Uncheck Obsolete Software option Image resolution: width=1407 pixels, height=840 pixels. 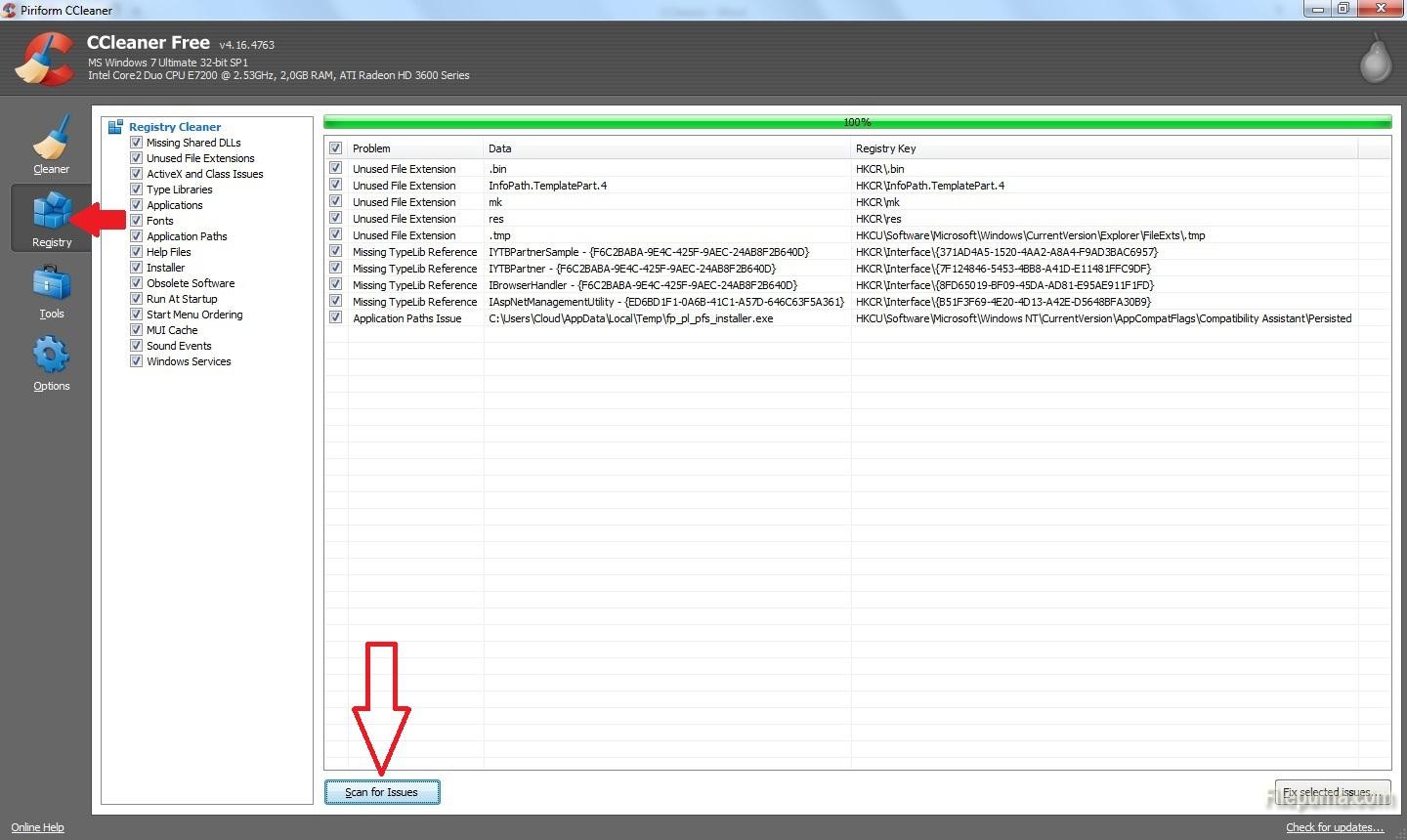tap(137, 283)
